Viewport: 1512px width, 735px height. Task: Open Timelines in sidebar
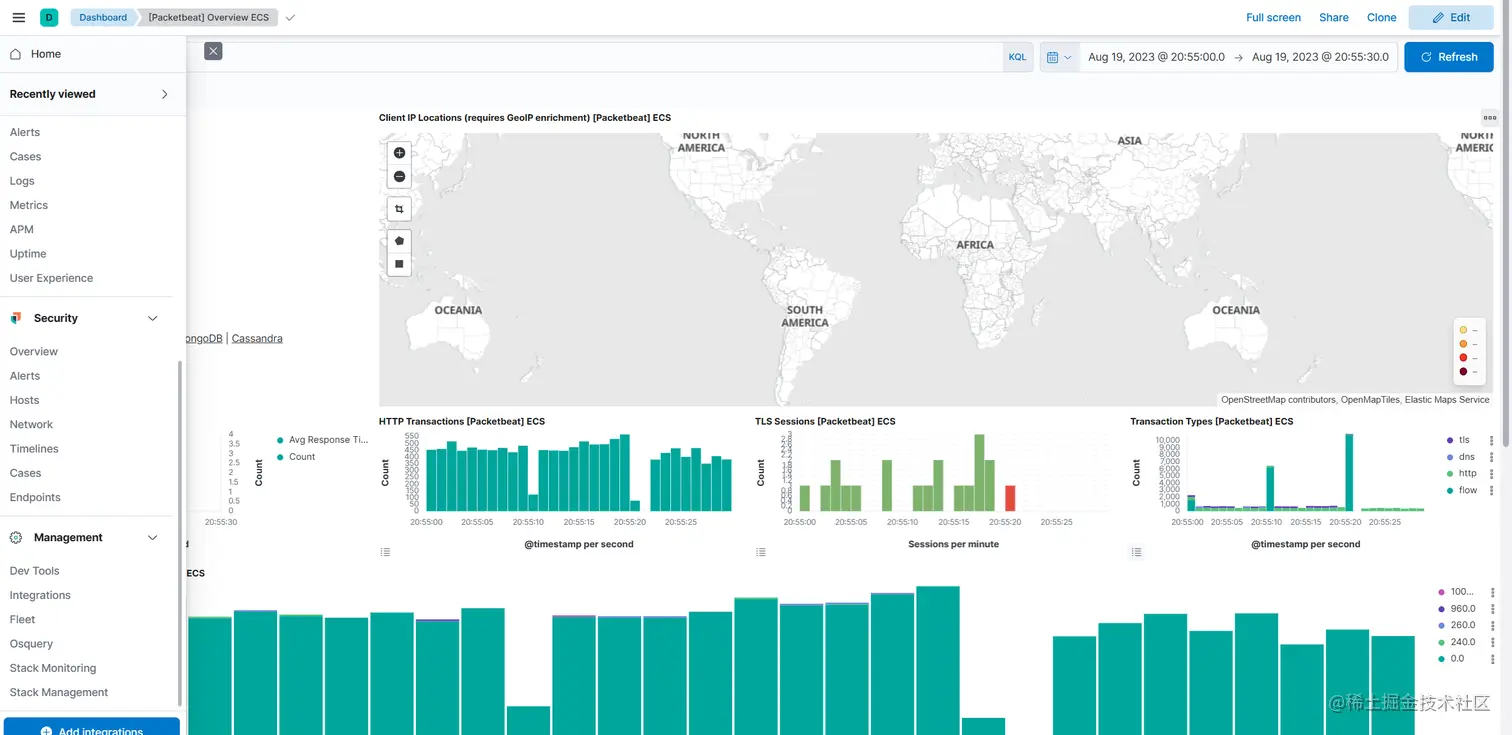click(34, 449)
